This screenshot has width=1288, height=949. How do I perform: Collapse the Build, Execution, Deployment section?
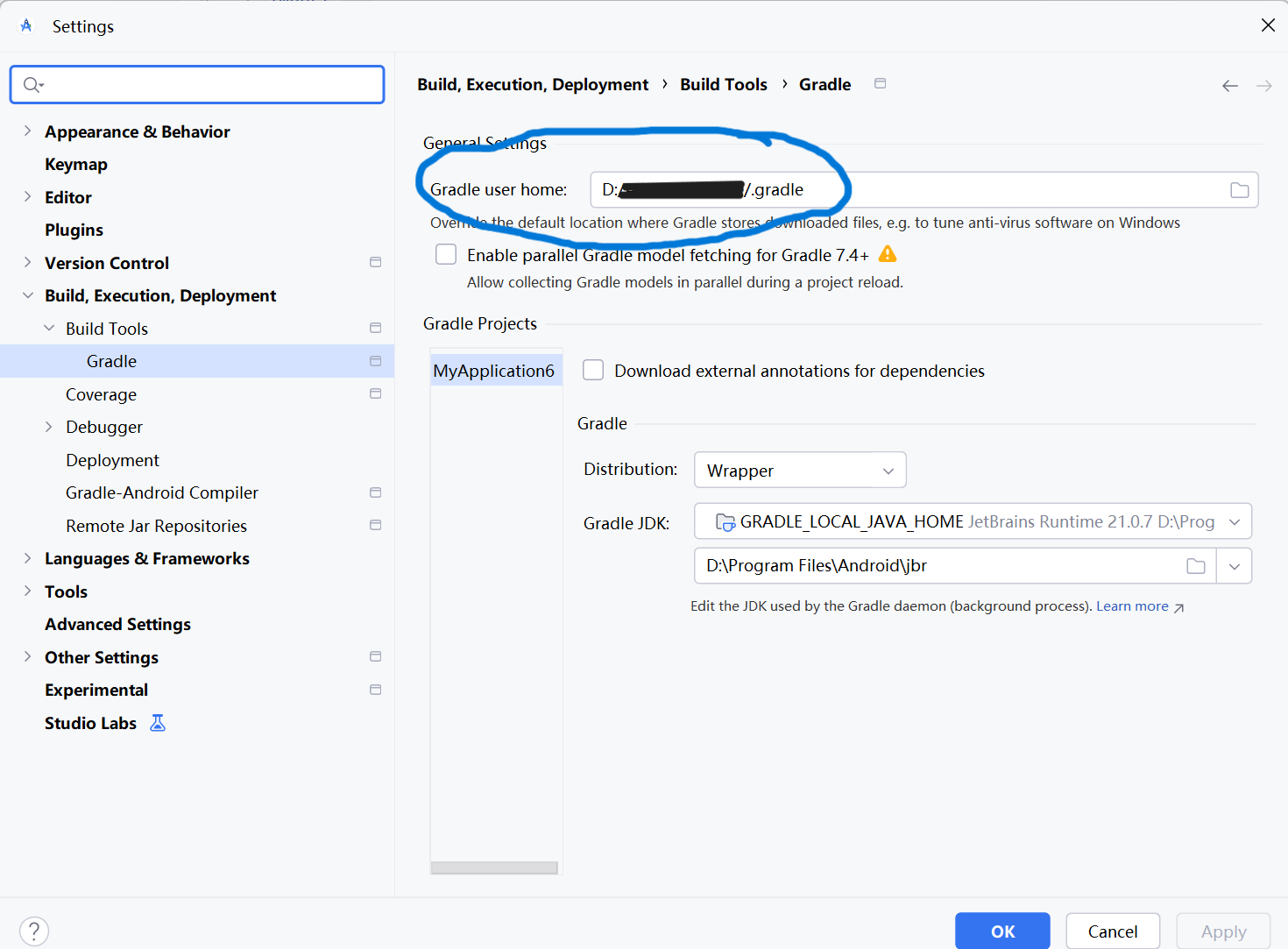pos(27,295)
